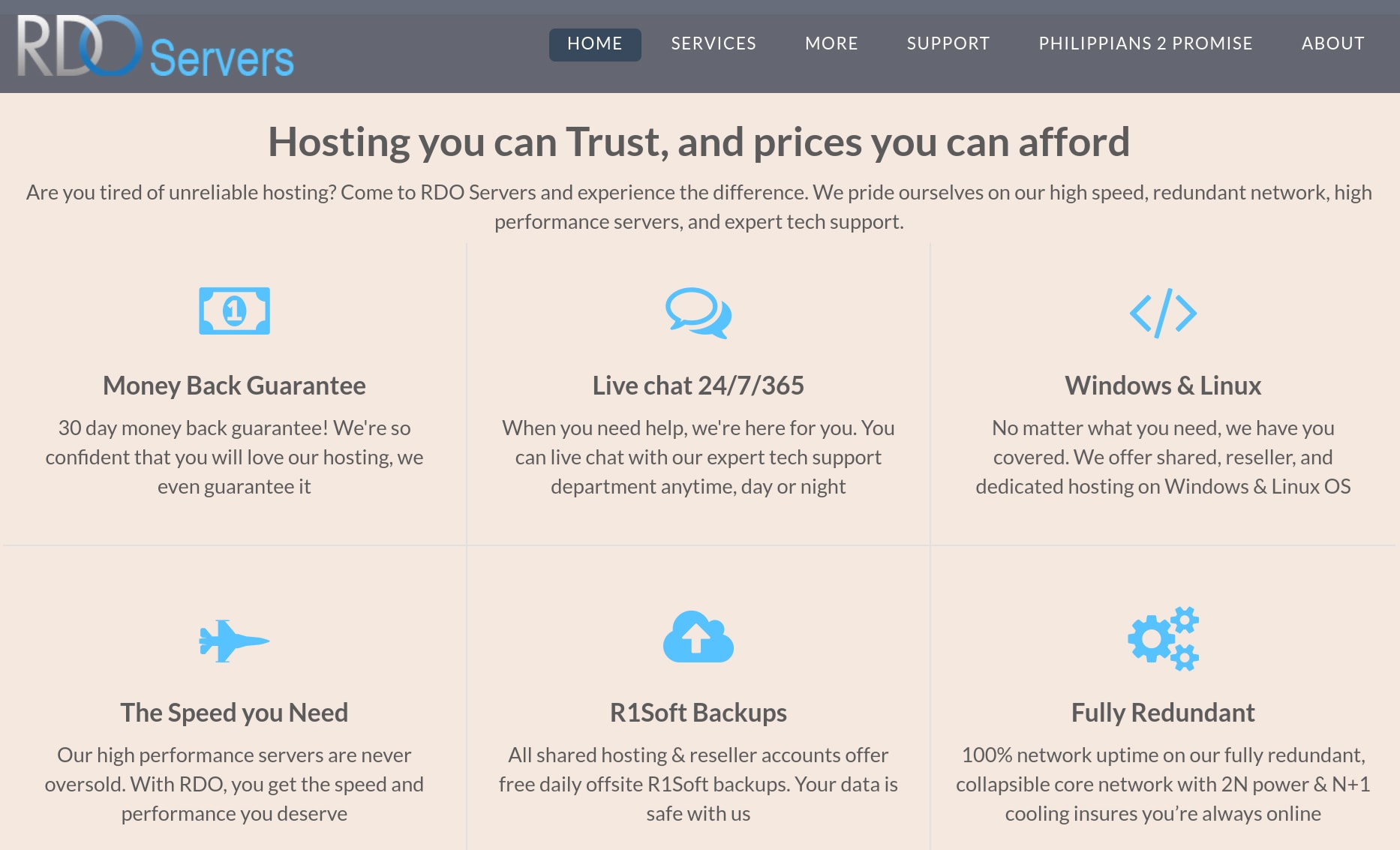Click the cloud upload backup icon

(x=698, y=637)
